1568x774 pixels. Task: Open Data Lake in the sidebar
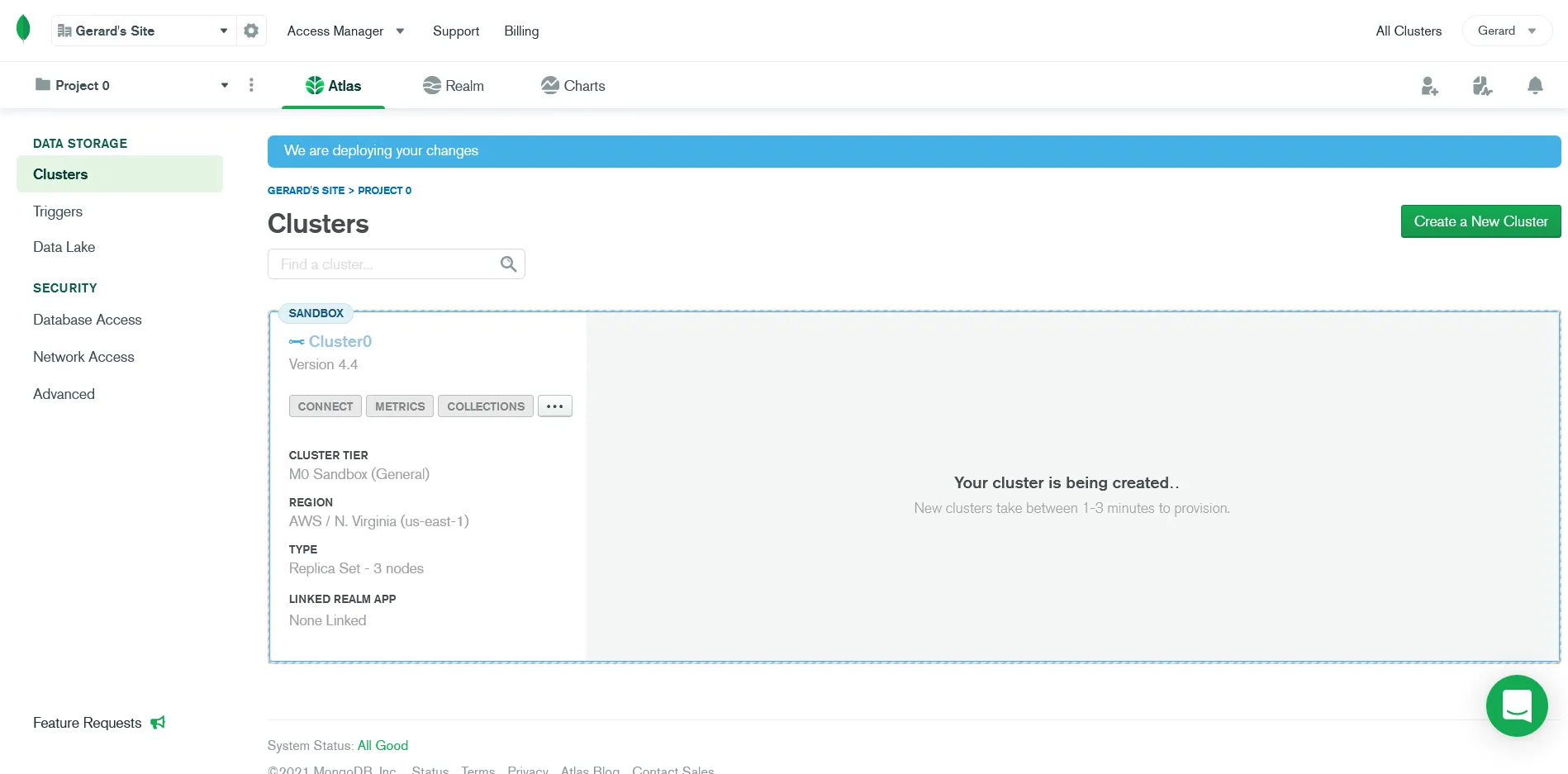64,247
